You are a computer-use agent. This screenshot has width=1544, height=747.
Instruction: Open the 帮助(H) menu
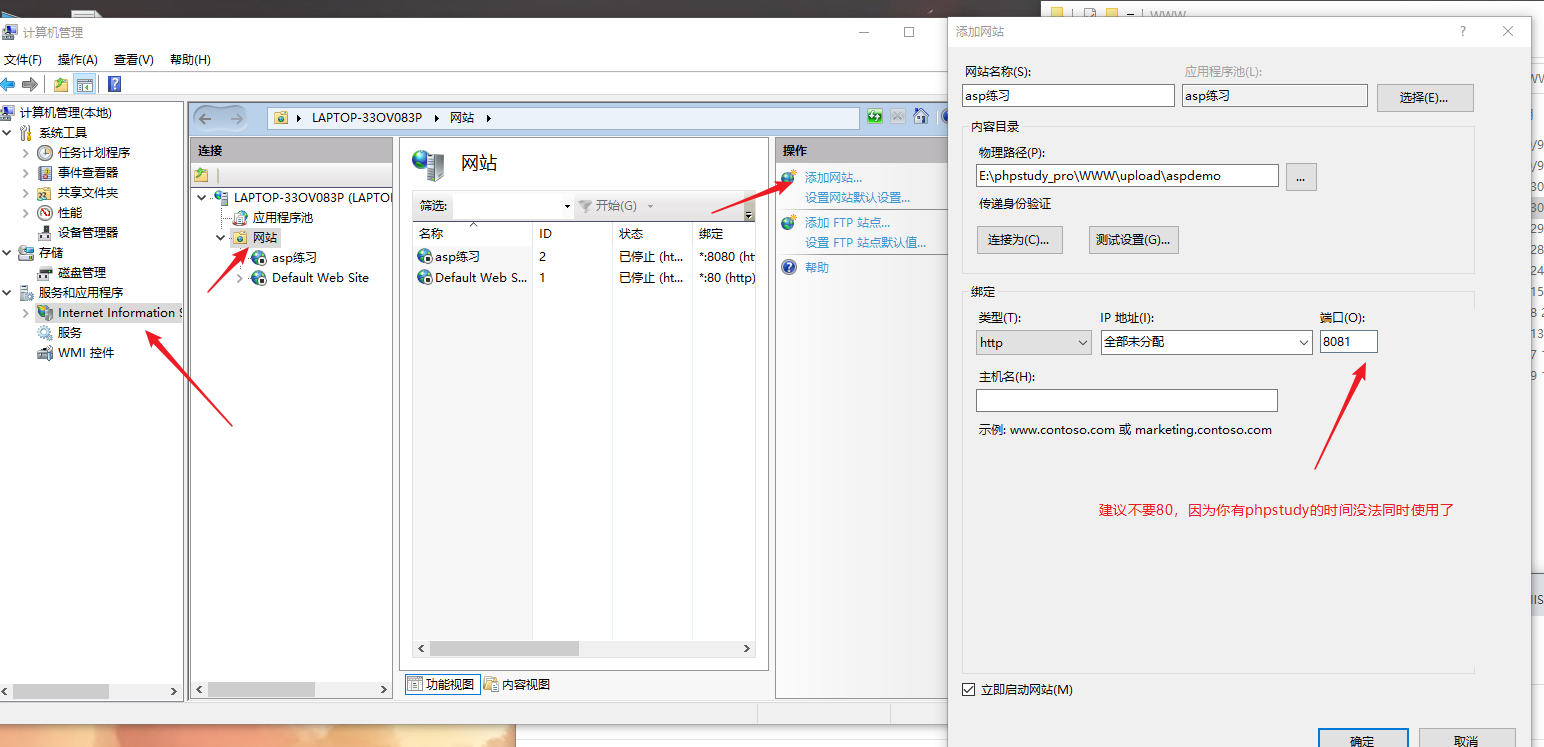point(190,60)
